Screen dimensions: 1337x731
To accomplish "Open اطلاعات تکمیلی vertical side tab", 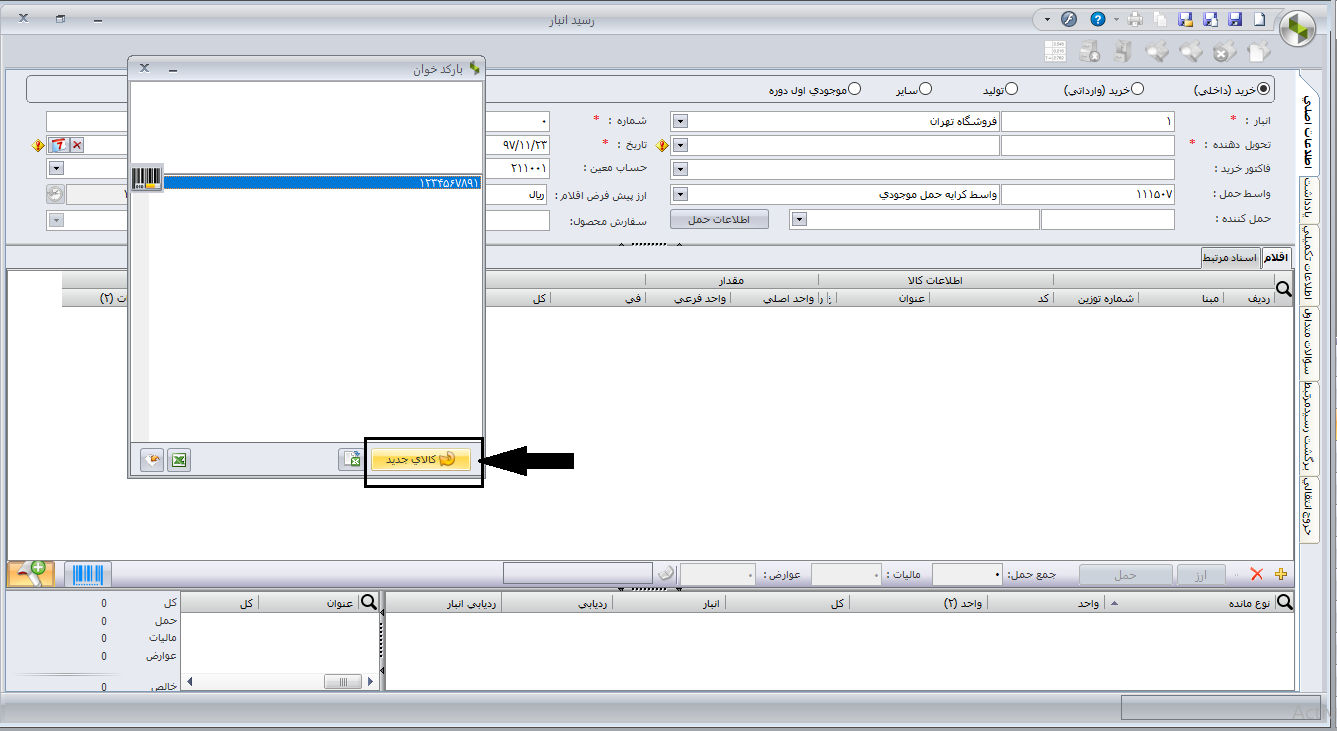I will 1309,264.
